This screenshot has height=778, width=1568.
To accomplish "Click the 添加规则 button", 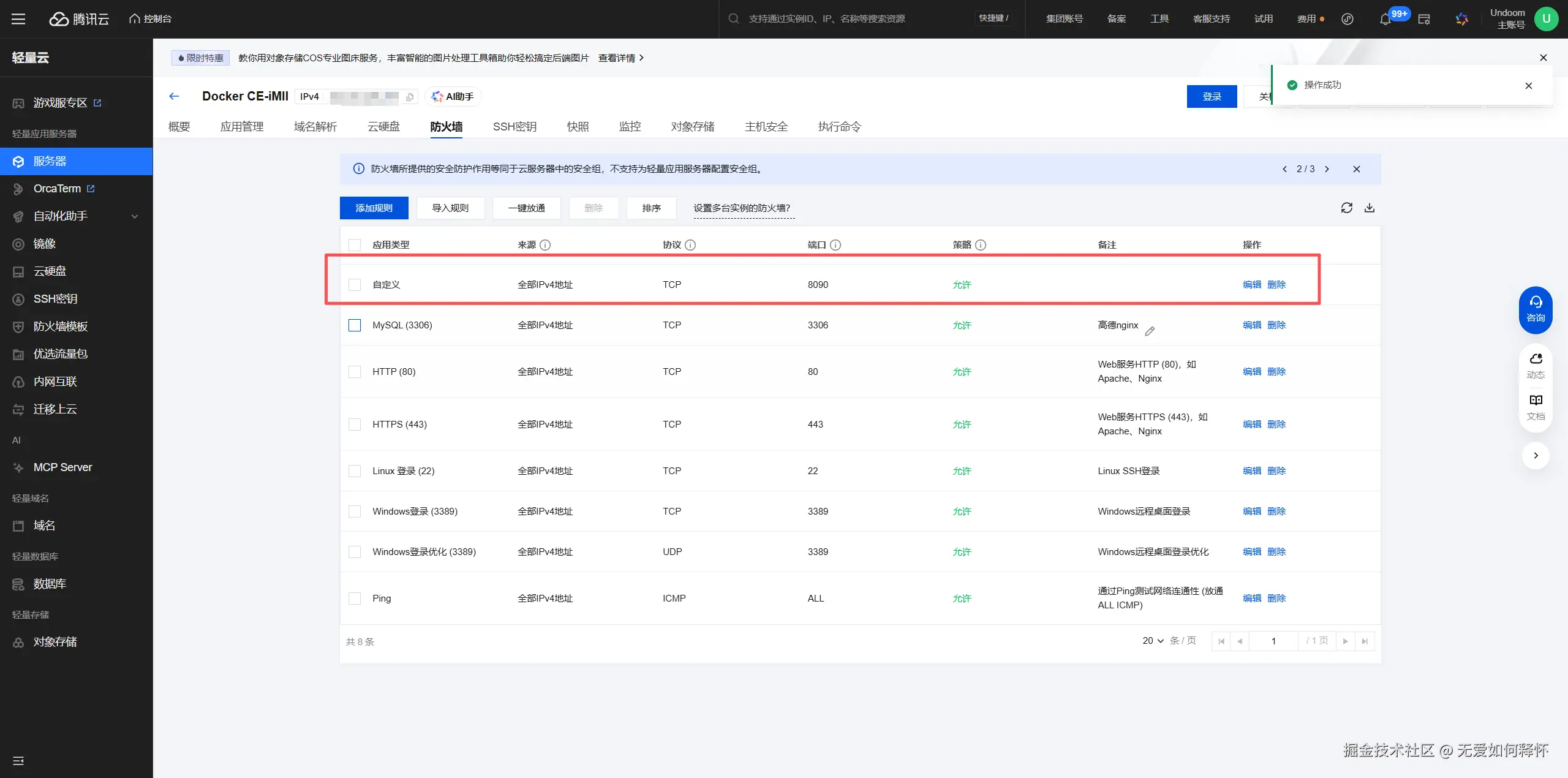I will click(x=374, y=208).
